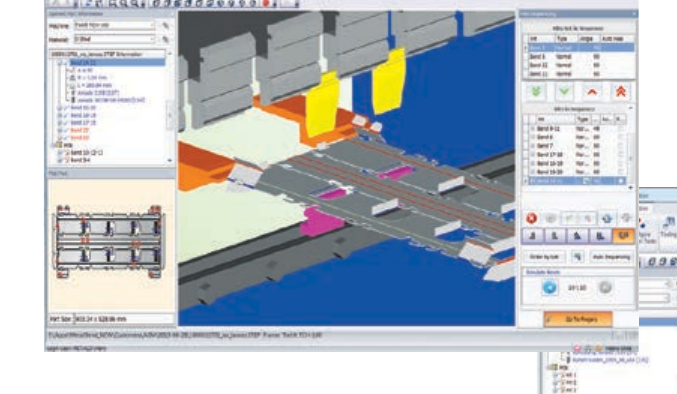Toggle checkmark beside Bend 17 tree item

tap(66, 123)
